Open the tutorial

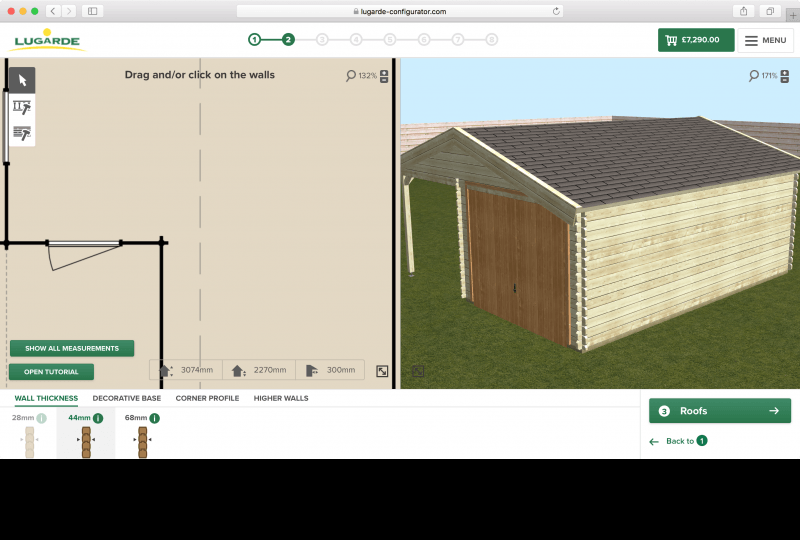point(51,372)
